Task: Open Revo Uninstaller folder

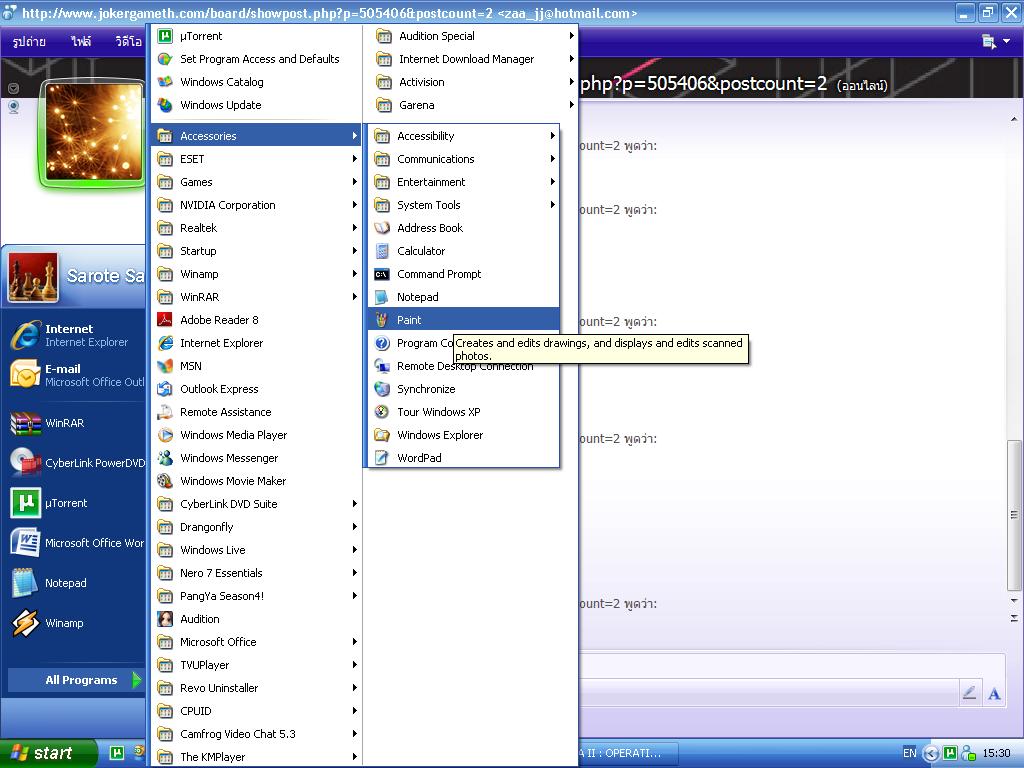Action: tap(256, 688)
